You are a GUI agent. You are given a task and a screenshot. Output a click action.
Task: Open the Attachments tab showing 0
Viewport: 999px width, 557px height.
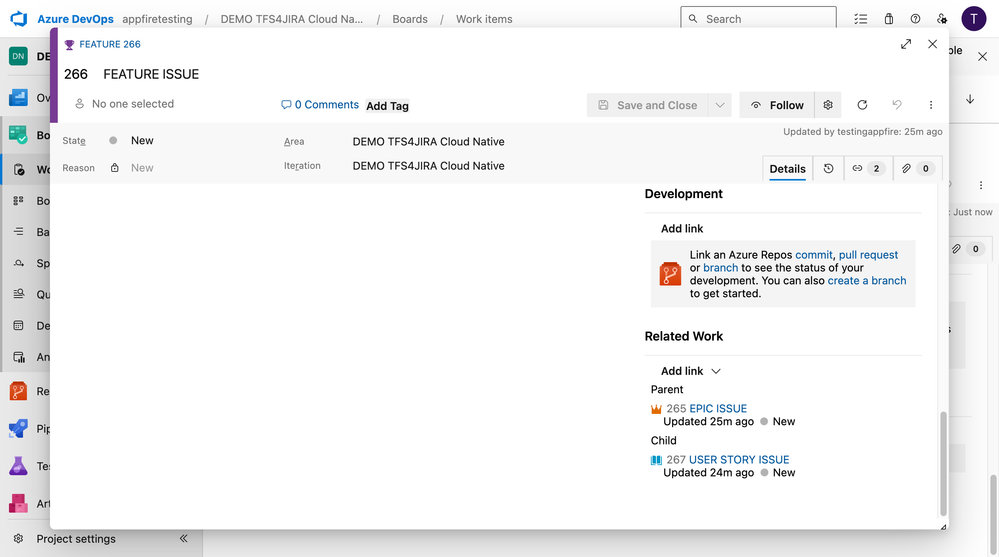[x=917, y=169]
